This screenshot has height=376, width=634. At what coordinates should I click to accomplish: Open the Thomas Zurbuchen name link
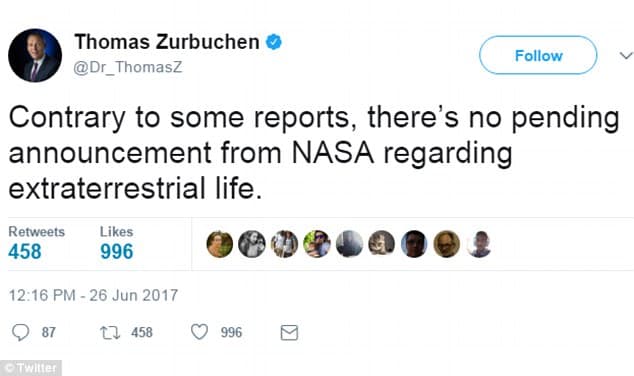167,42
